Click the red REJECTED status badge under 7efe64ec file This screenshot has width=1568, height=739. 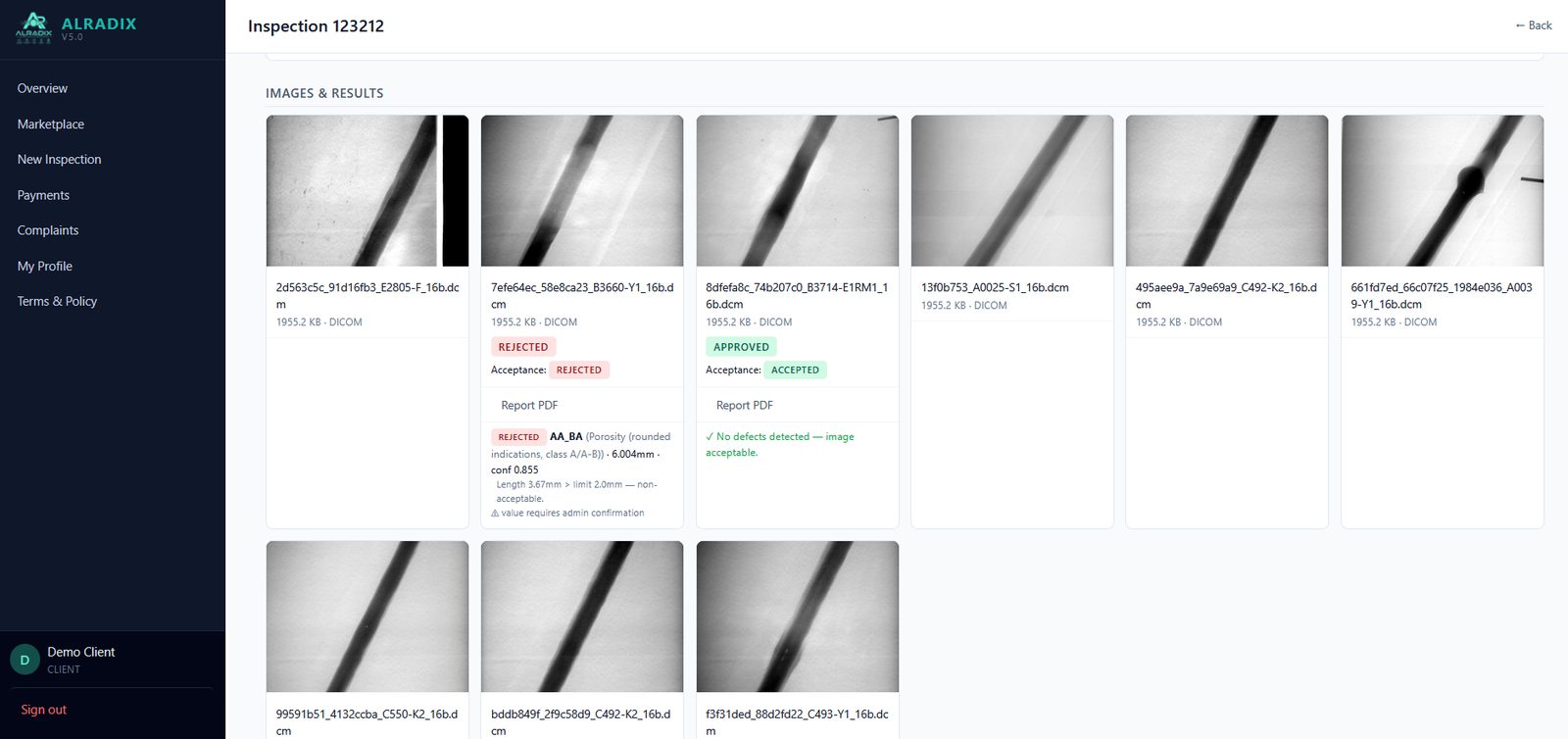523,347
